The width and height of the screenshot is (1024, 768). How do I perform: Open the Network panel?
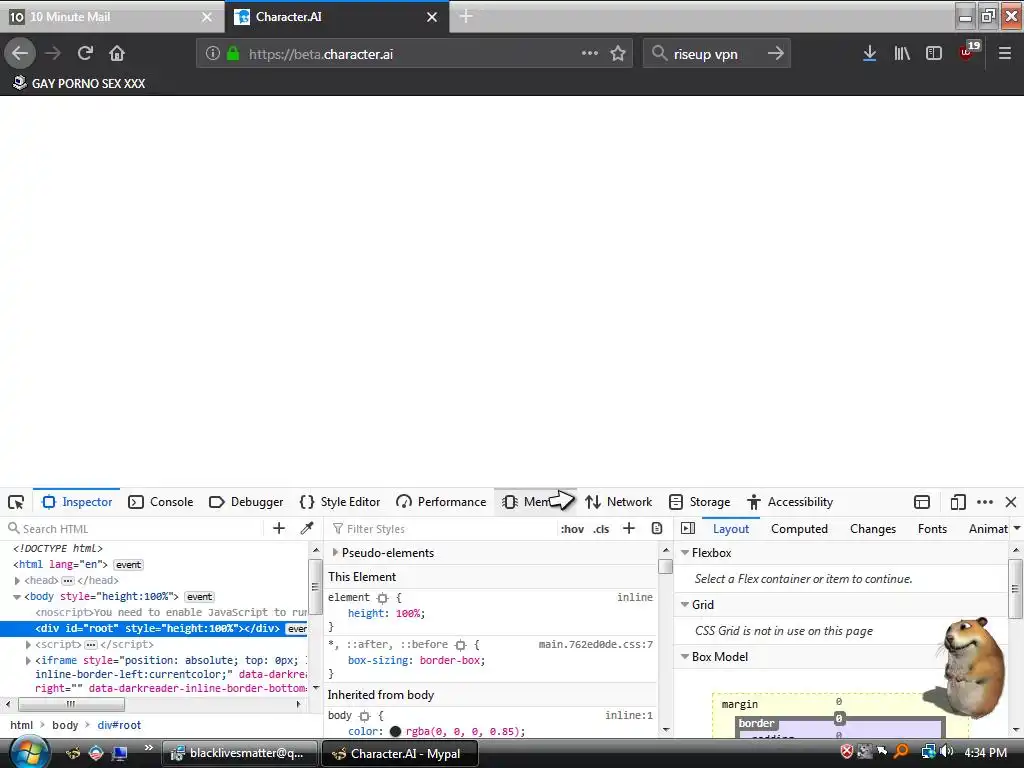[618, 502]
